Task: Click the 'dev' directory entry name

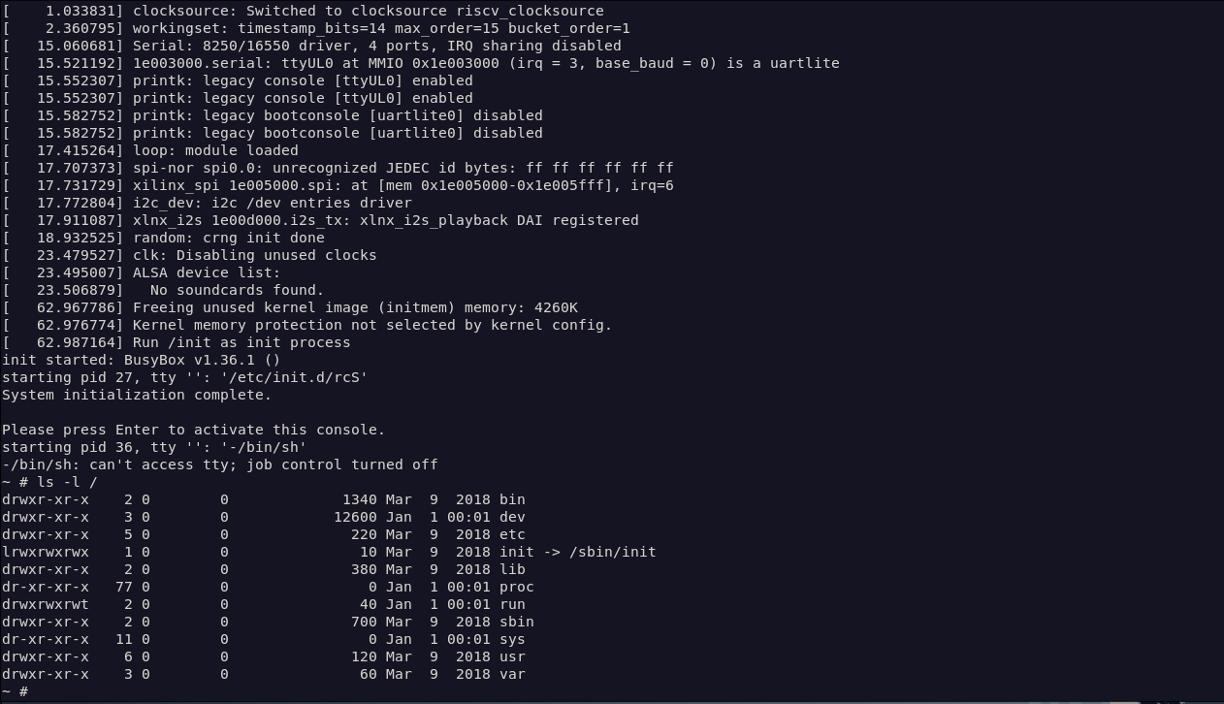Action: pyautogui.click(x=512, y=517)
